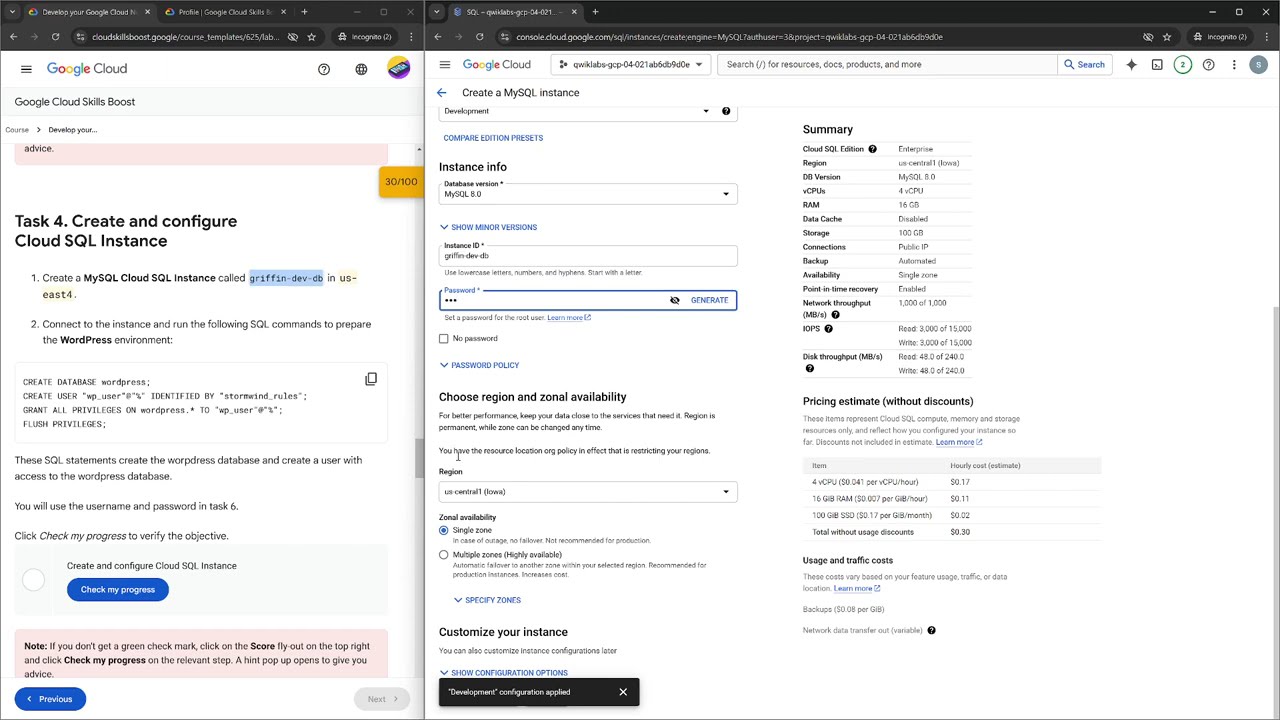Click the Skills Boost page scrollbar

coord(420,458)
